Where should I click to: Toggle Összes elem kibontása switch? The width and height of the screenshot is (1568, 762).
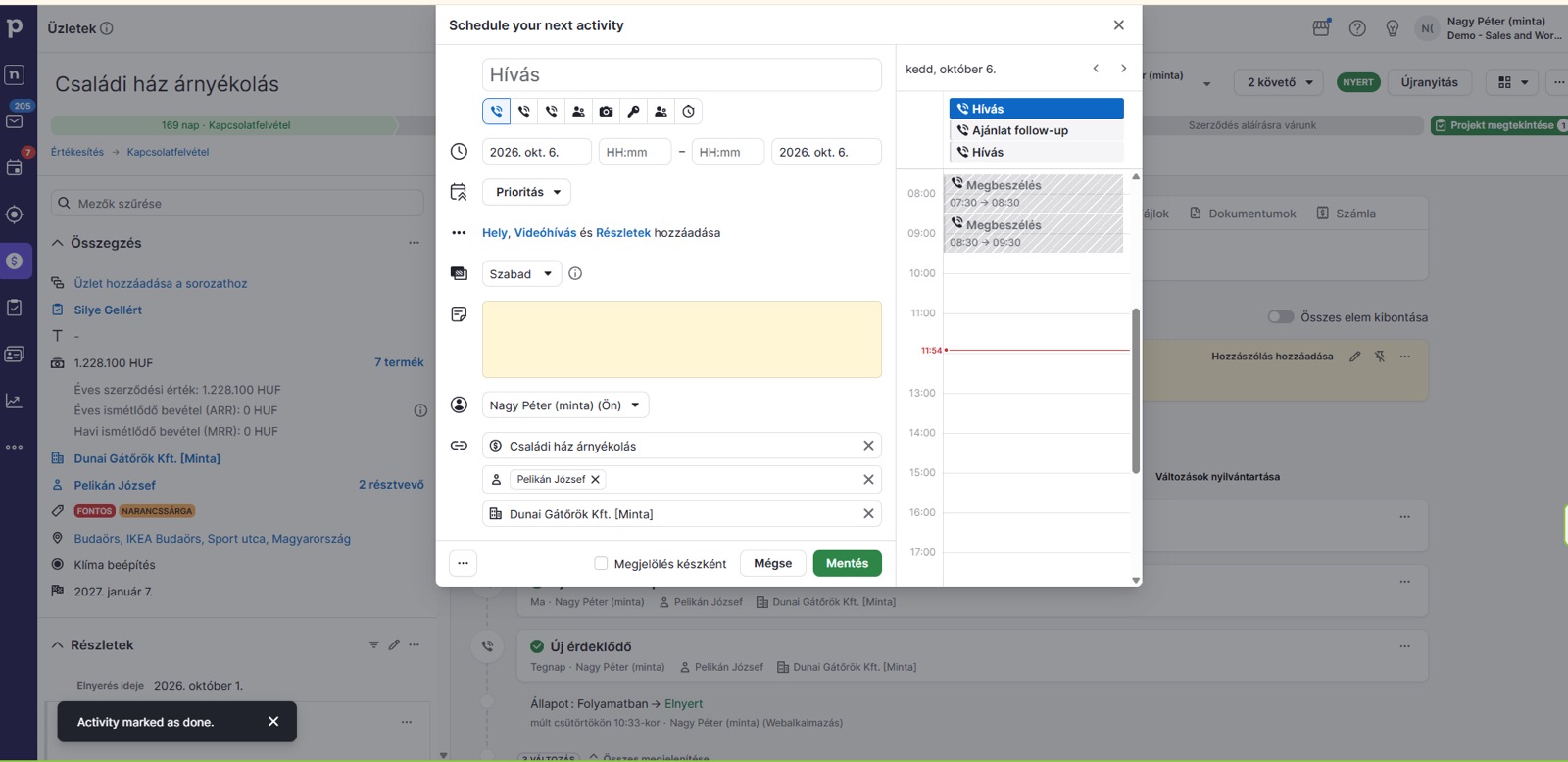tap(1280, 316)
